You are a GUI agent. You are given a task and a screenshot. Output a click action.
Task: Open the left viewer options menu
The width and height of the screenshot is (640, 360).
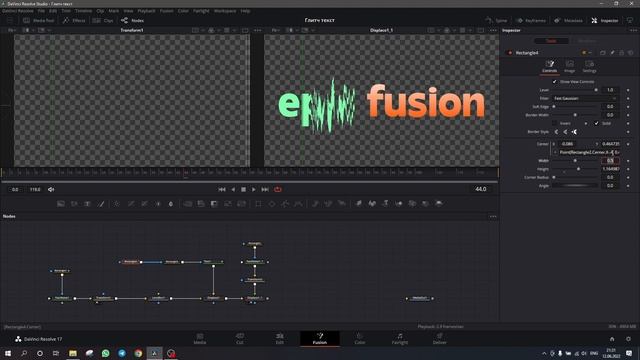point(258,30)
